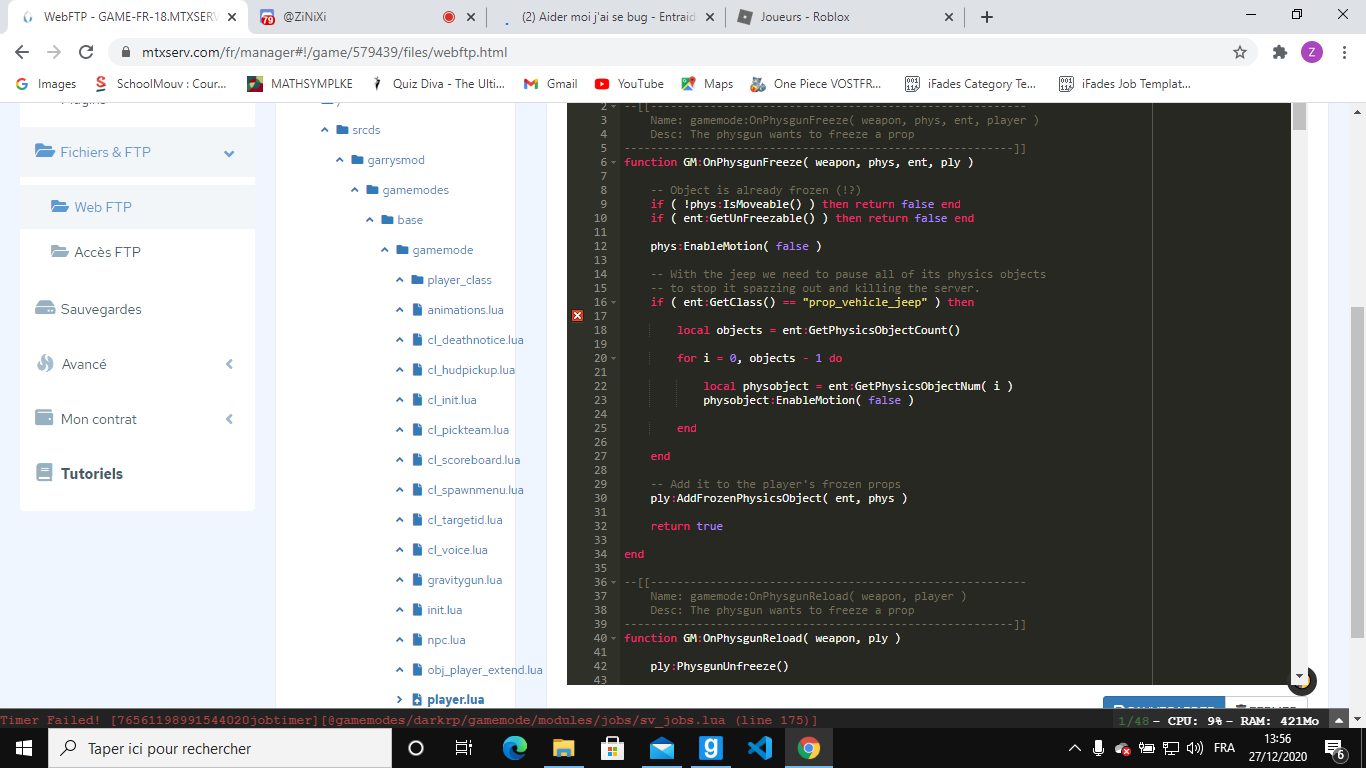Open the Chrome profile avatar Z
This screenshot has width=1366, height=768.
1312,52
